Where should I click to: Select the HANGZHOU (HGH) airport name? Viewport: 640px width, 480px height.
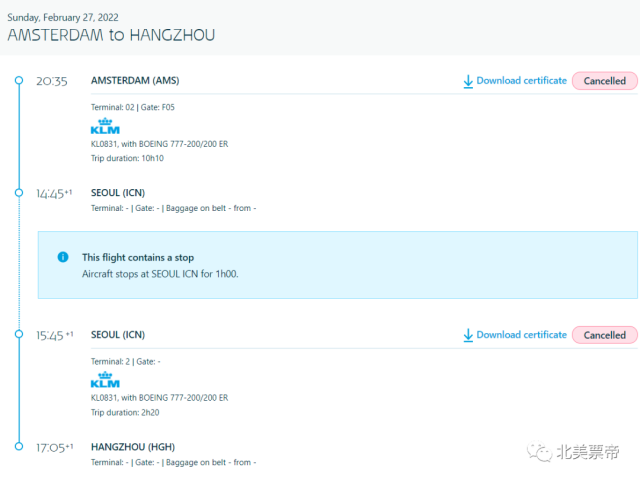pyautogui.click(x=133, y=446)
